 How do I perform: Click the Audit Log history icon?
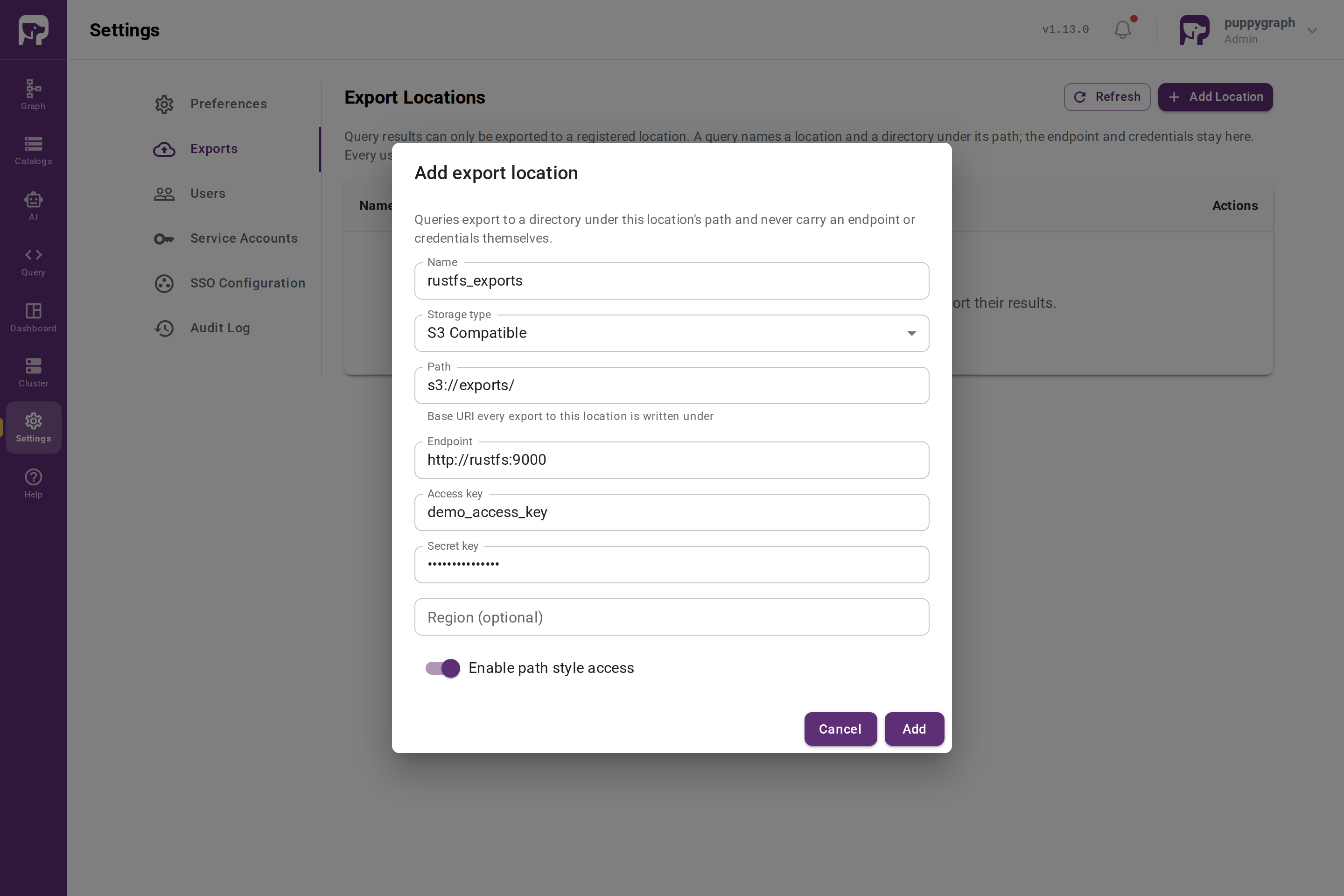164,328
